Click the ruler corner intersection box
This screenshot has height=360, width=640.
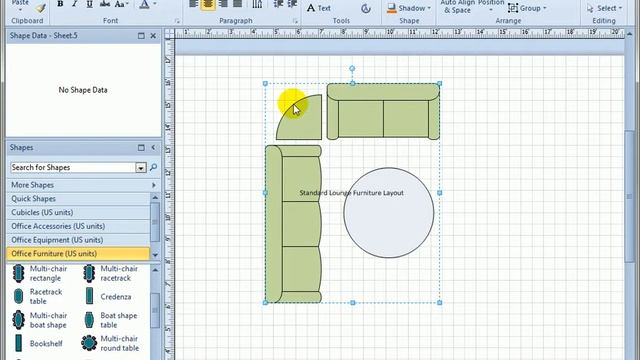point(169,34)
